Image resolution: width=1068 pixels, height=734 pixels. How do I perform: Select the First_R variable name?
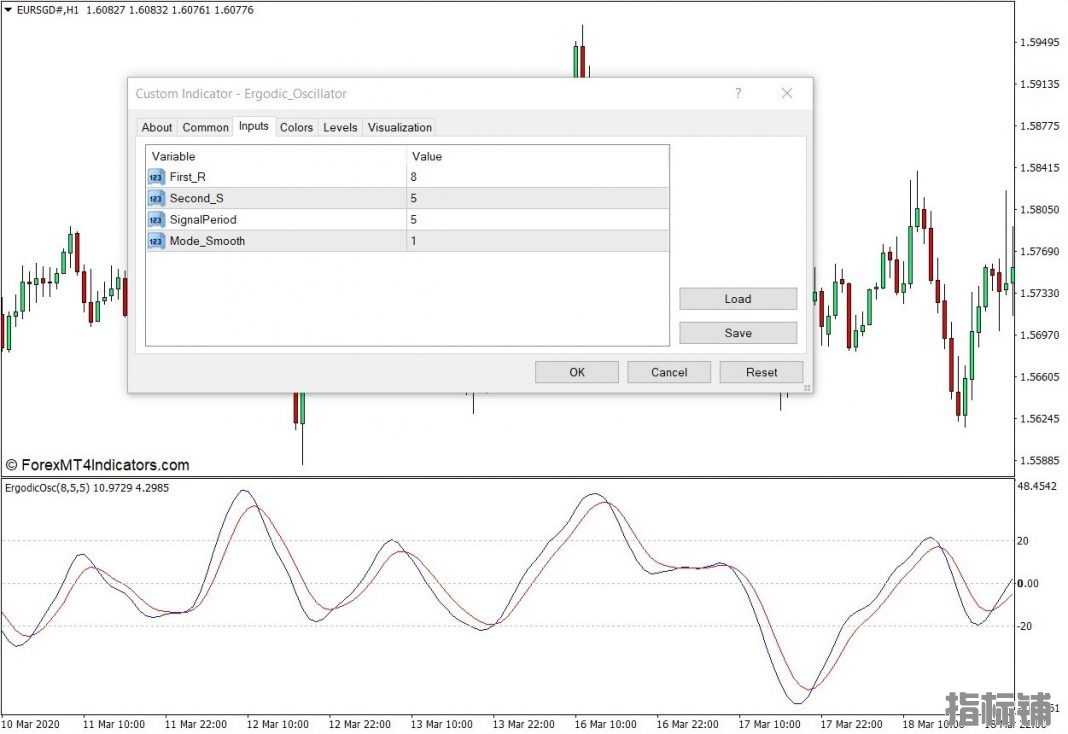pyautogui.click(x=187, y=177)
